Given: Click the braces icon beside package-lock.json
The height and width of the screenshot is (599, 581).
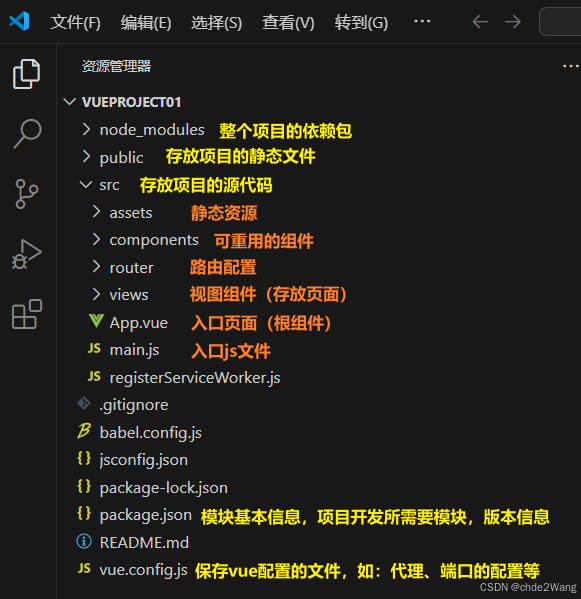Looking at the screenshot, I should click(x=84, y=486).
